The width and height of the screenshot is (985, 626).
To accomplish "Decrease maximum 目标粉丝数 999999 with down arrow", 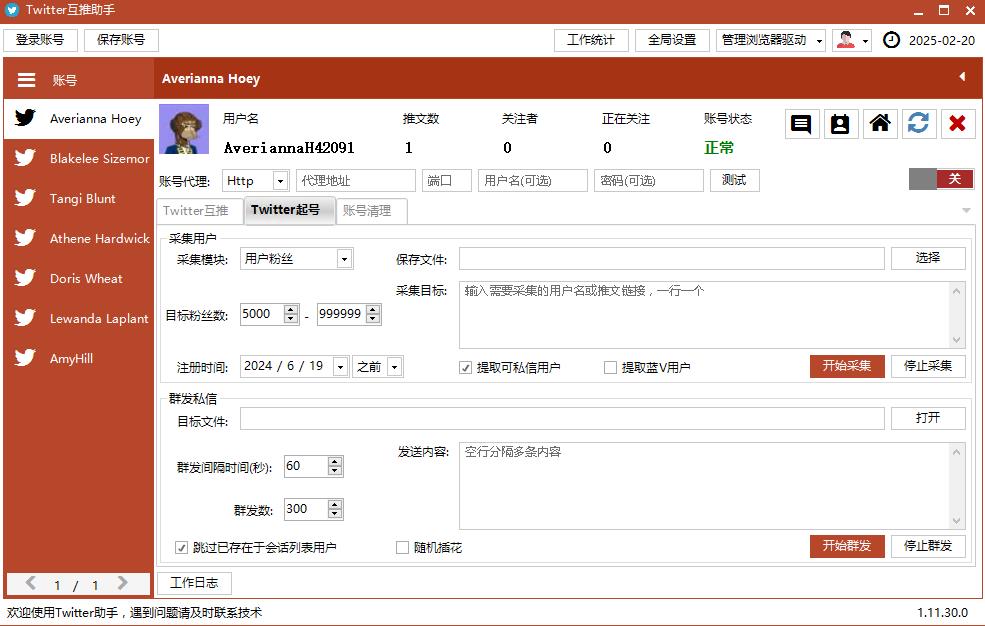I will tap(373, 318).
